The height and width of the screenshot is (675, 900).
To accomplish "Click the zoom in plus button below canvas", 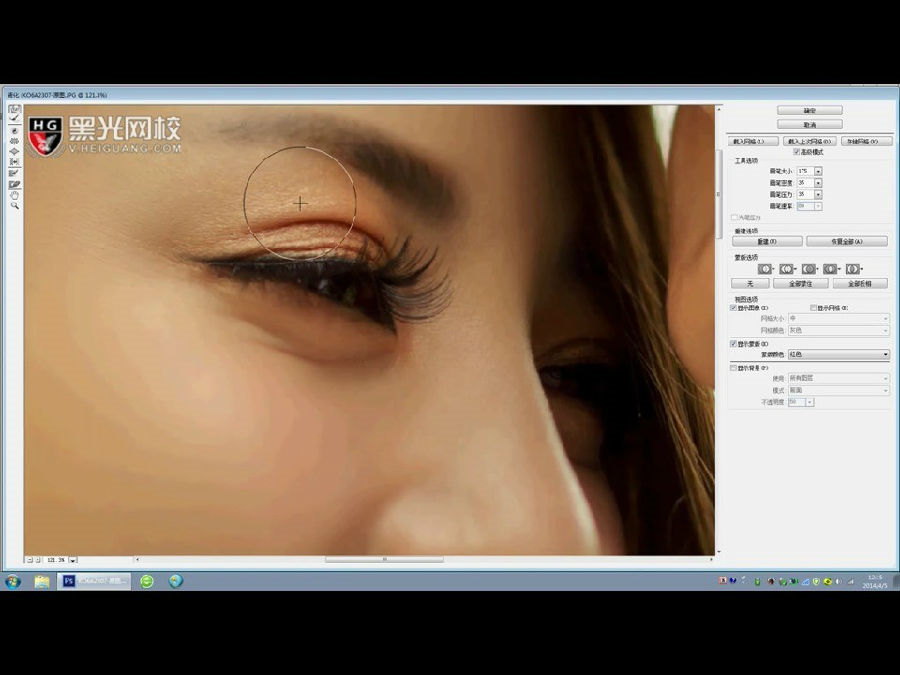I will (38, 560).
